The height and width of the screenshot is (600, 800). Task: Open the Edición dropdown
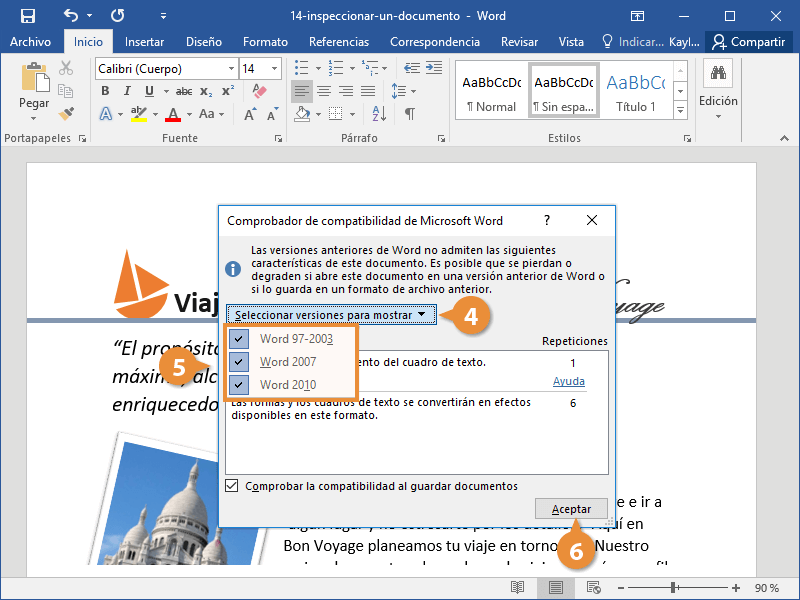718,101
